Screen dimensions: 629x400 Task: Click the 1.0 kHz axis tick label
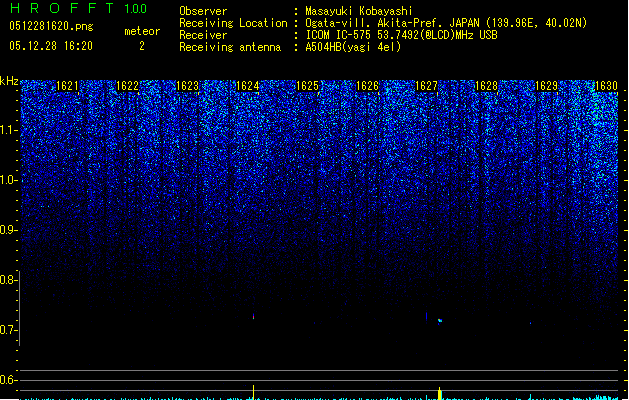[x=9, y=180]
